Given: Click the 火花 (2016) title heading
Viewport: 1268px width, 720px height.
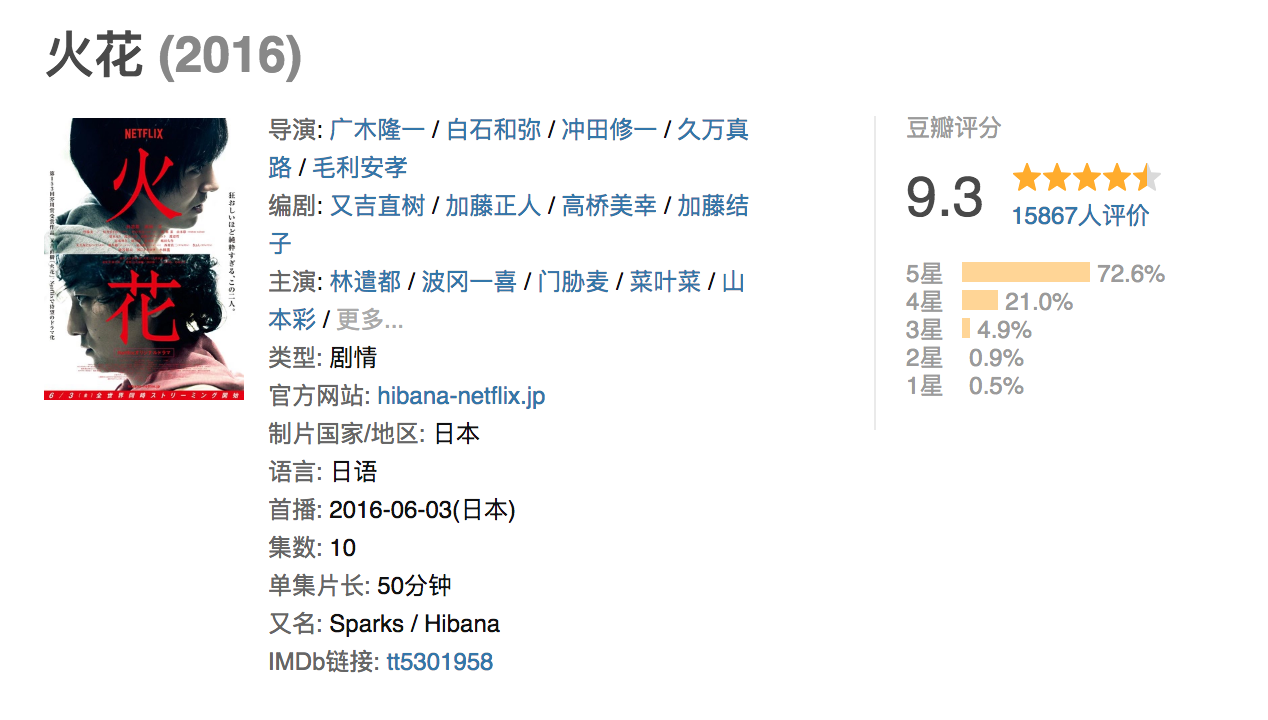Looking at the screenshot, I should 174,57.
